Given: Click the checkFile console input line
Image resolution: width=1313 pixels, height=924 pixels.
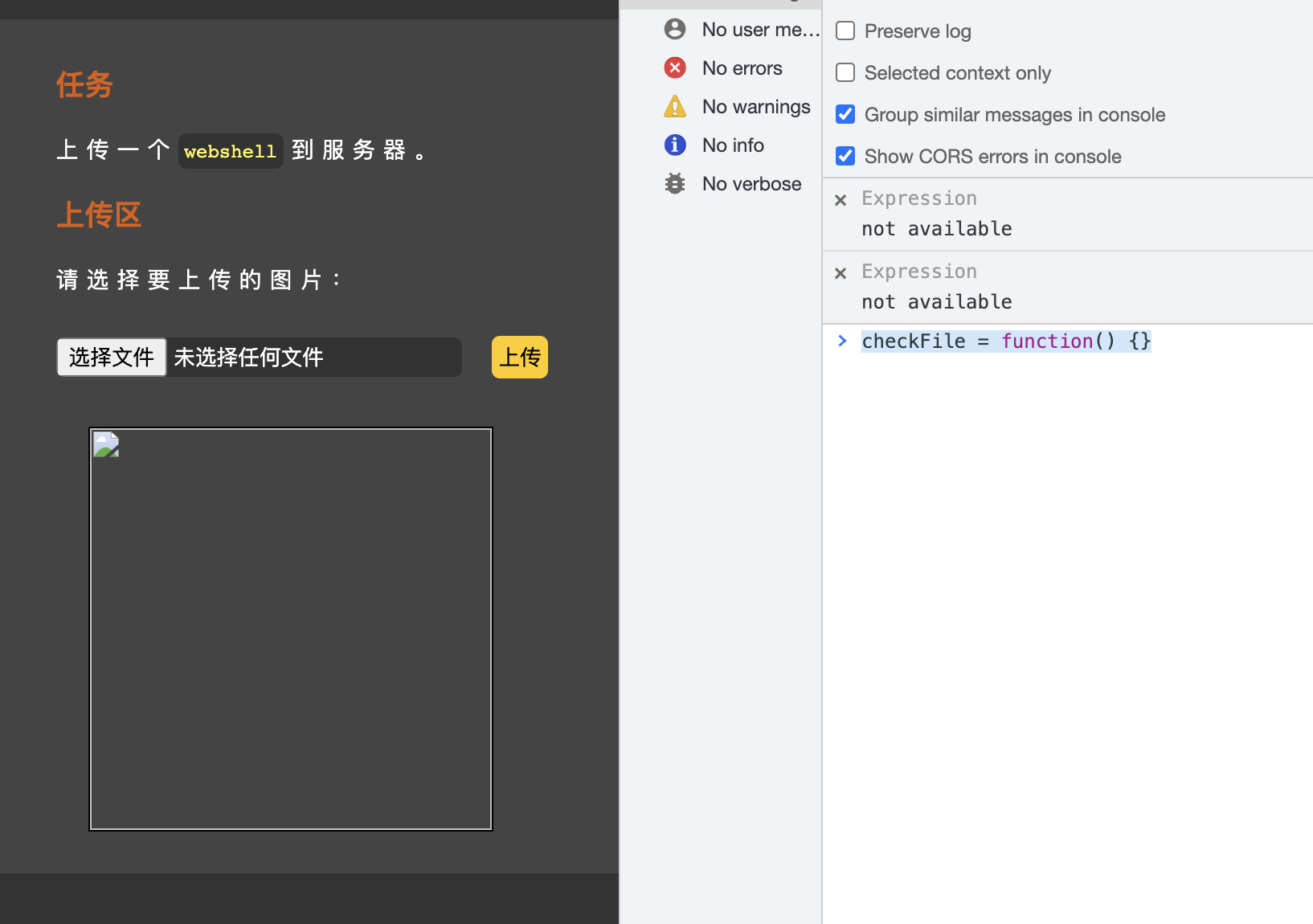Looking at the screenshot, I should 1006,341.
